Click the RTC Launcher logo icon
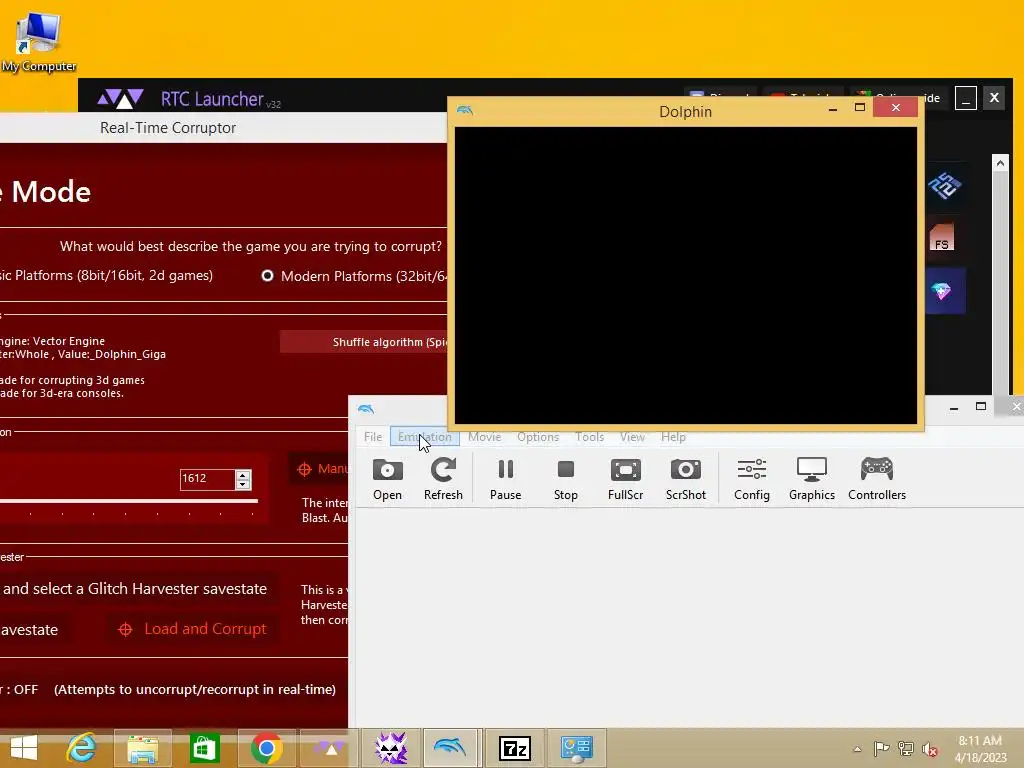1024x768 pixels. click(120, 99)
